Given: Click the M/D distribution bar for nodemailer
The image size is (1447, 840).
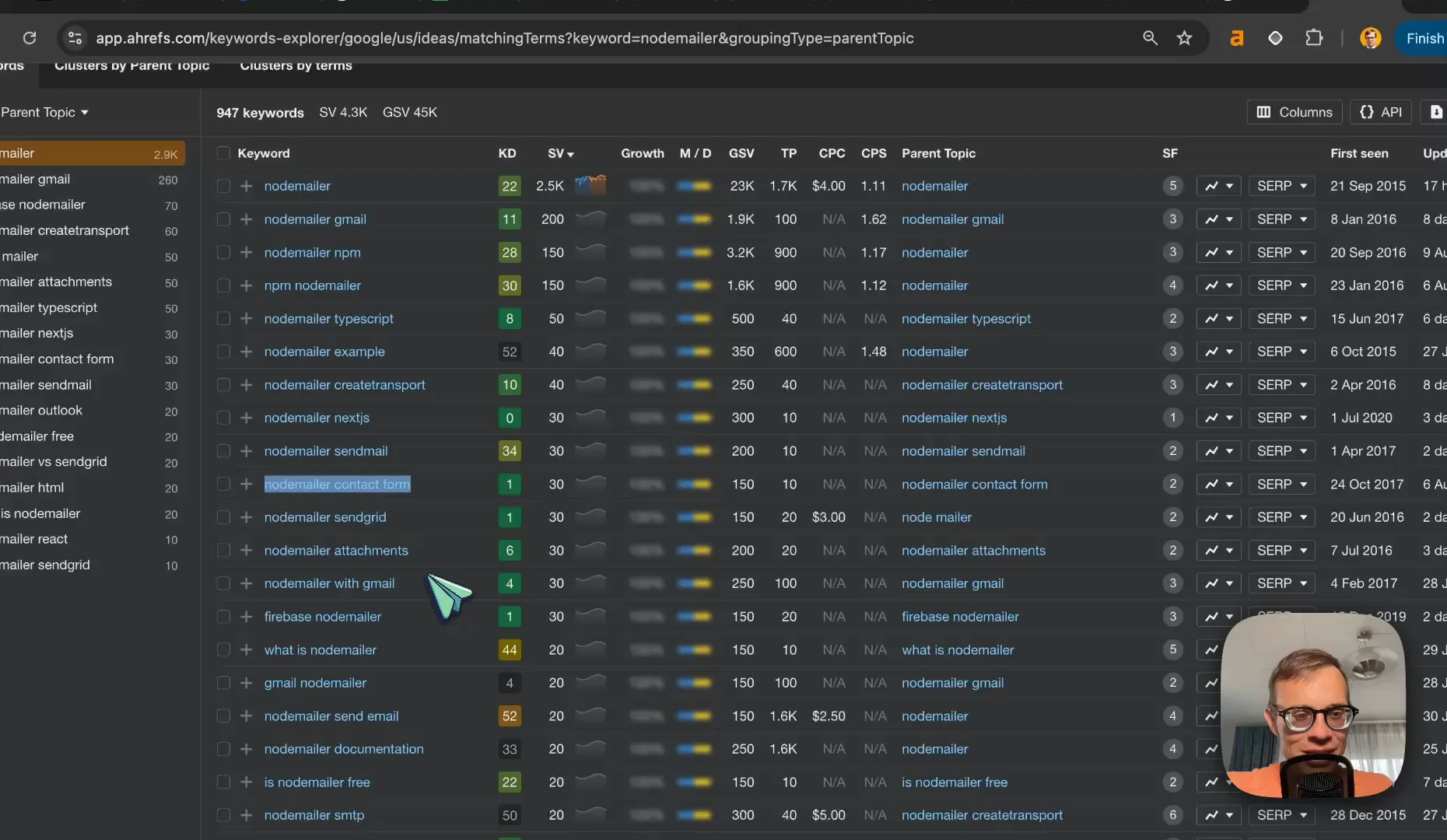Looking at the screenshot, I should [694, 186].
